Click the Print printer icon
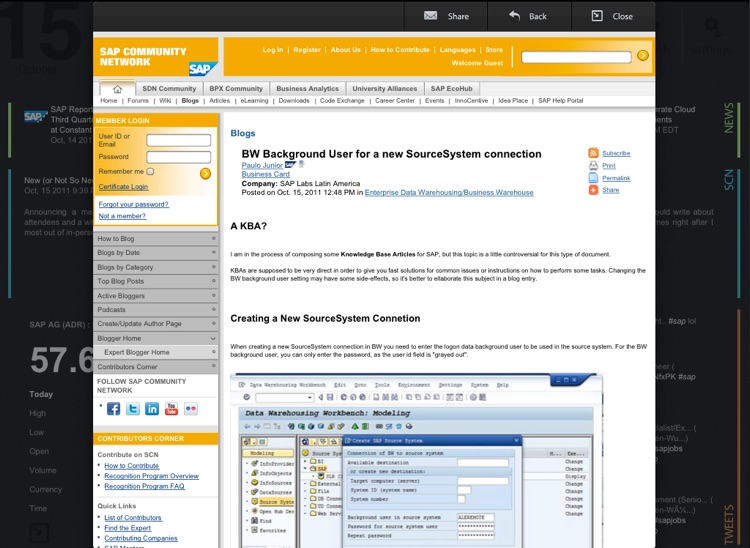This screenshot has width=750, height=548. tap(593, 165)
